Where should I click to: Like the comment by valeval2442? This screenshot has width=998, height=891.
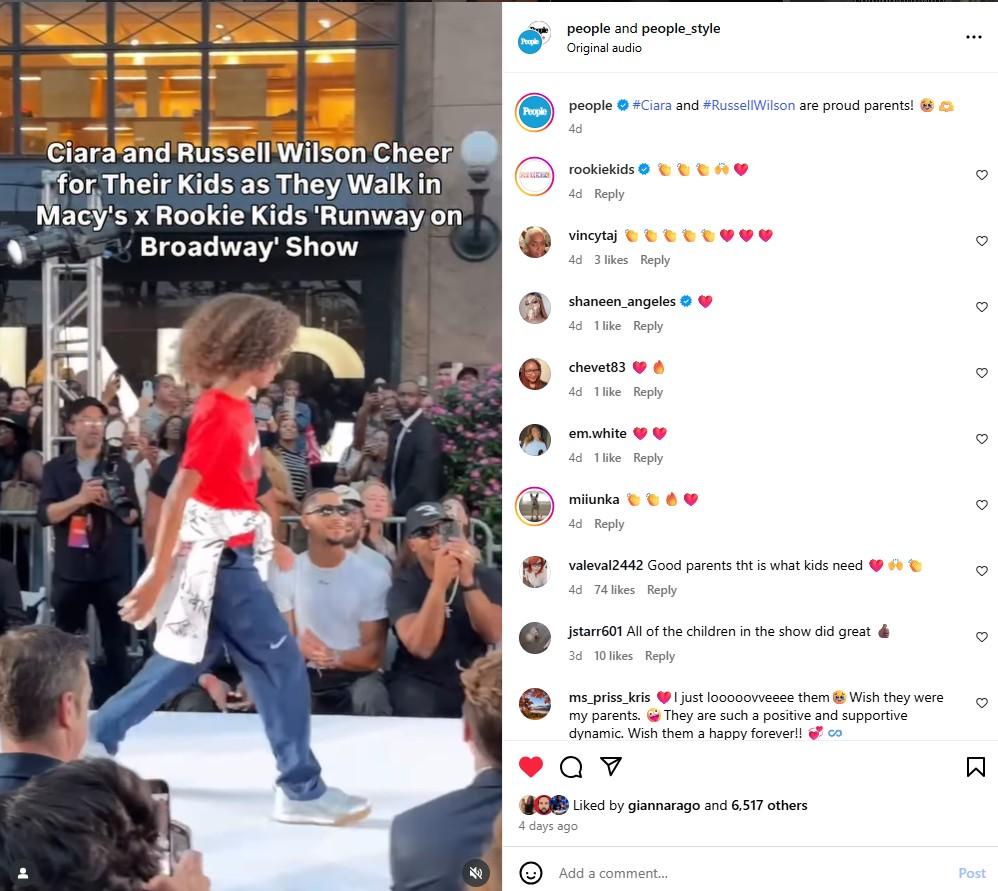(x=981, y=571)
